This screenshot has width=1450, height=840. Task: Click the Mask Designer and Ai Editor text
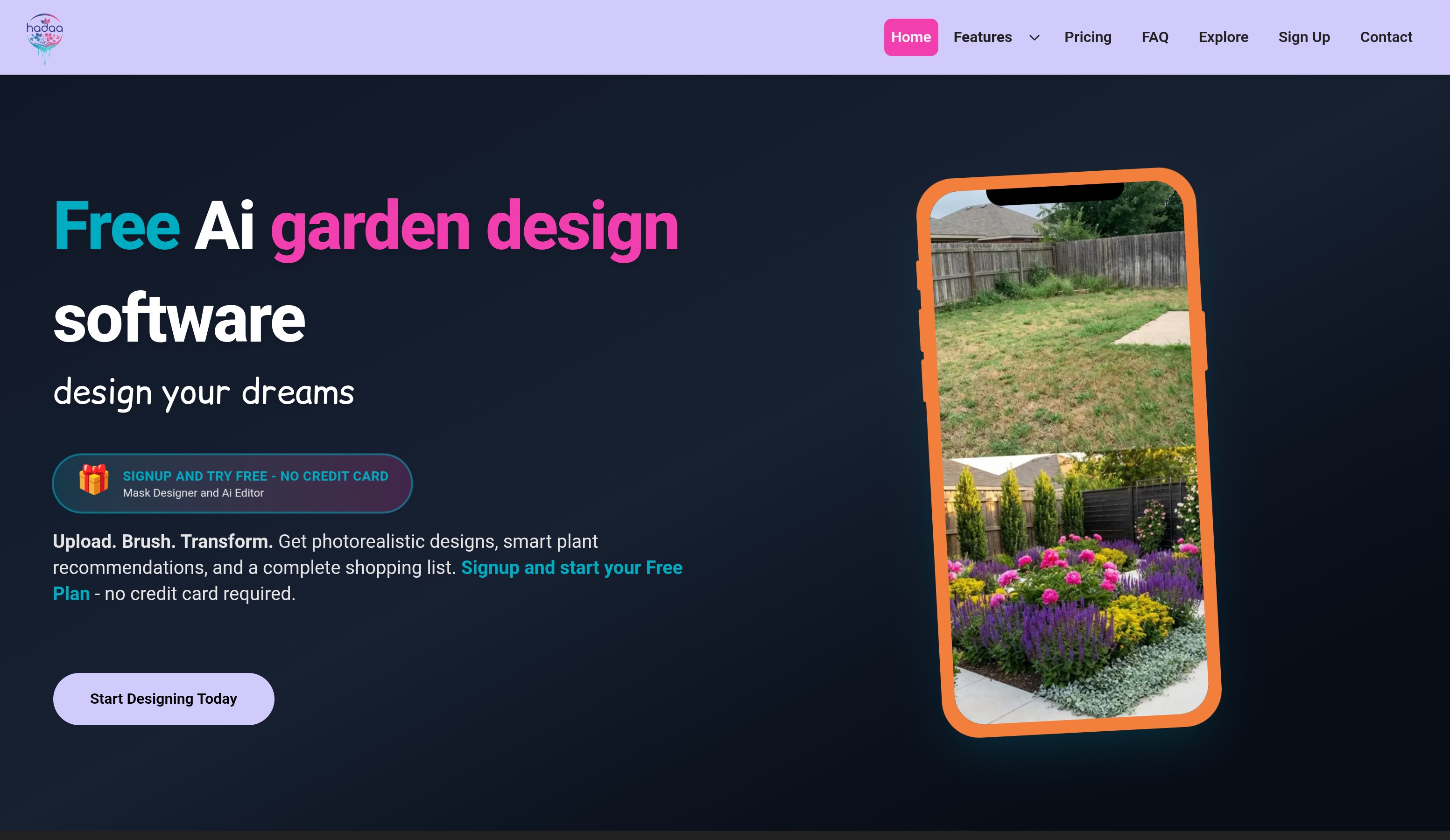[193, 492]
